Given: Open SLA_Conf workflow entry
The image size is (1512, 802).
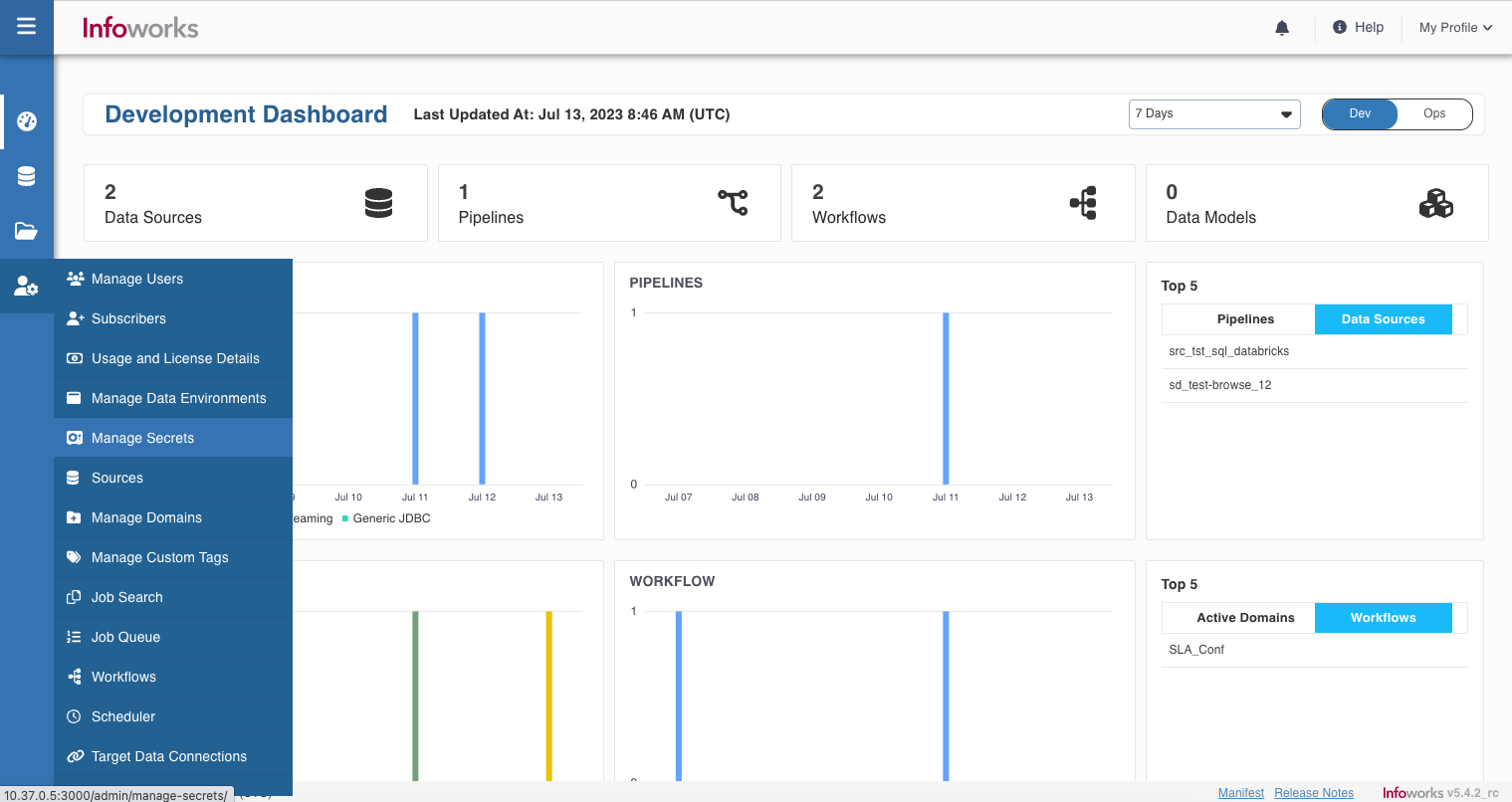Looking at the screenshot, I should [x=1196, y=650].
